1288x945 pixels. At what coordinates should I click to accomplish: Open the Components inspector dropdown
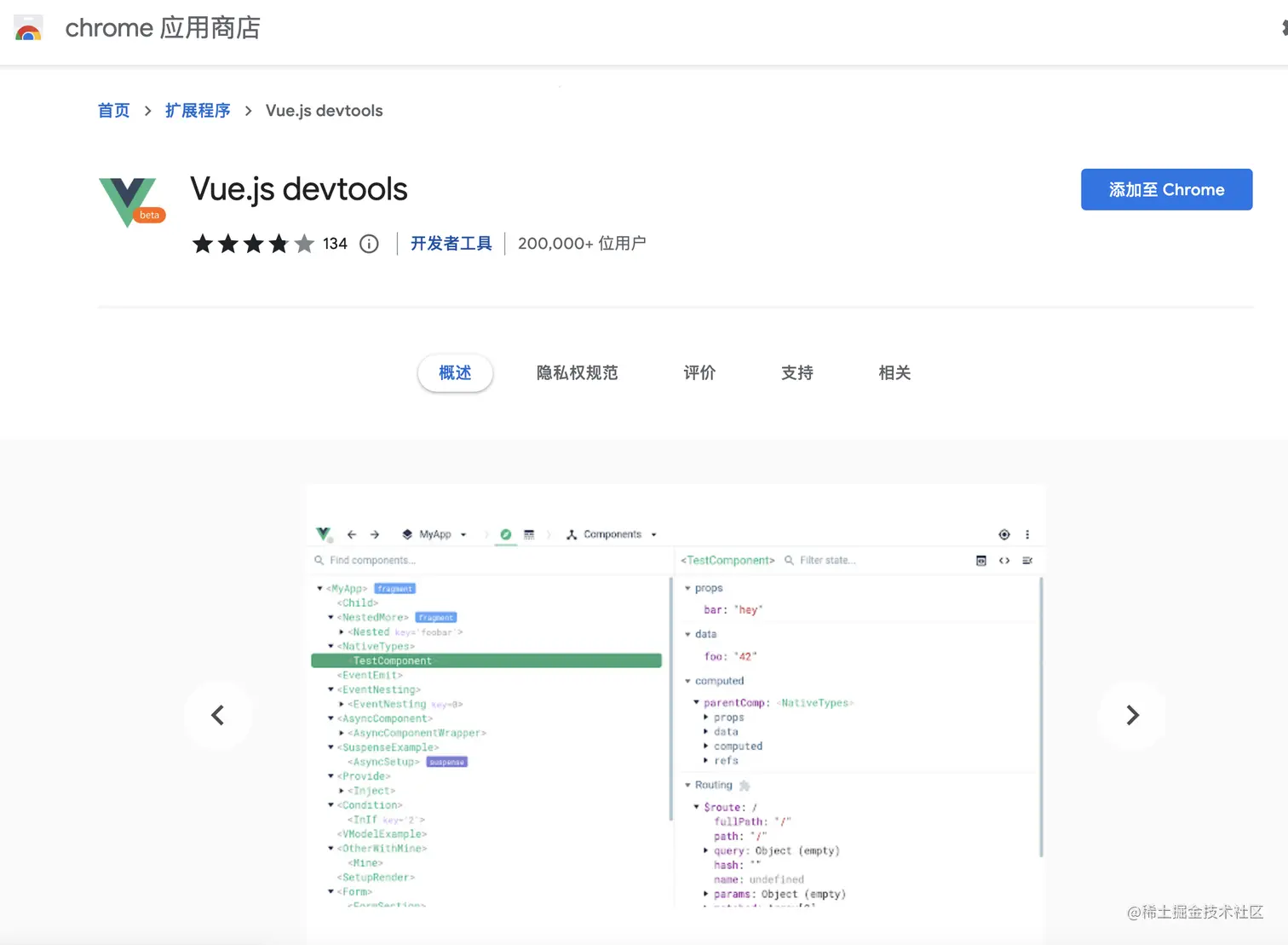tap(612, 534)
